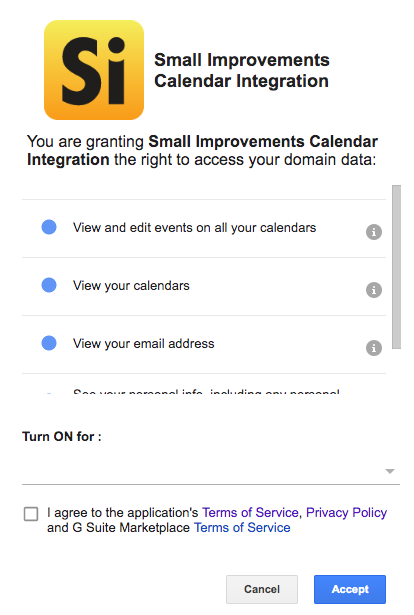Click the Cancel button

(261, 589)
